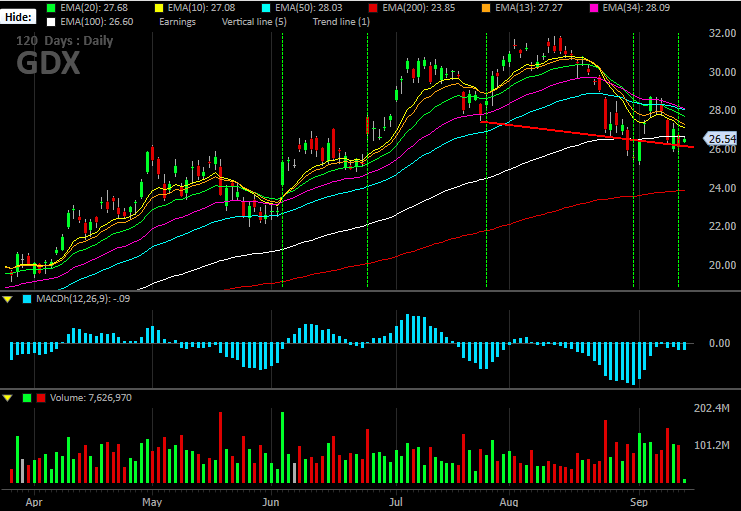
Task: Click the Jun label on time axis
Action: (x=271, y=502)
